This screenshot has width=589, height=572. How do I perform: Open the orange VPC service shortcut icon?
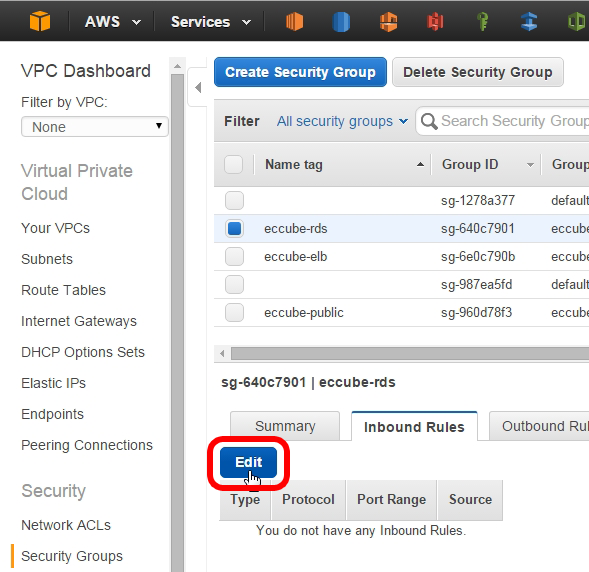coord(388,21)
